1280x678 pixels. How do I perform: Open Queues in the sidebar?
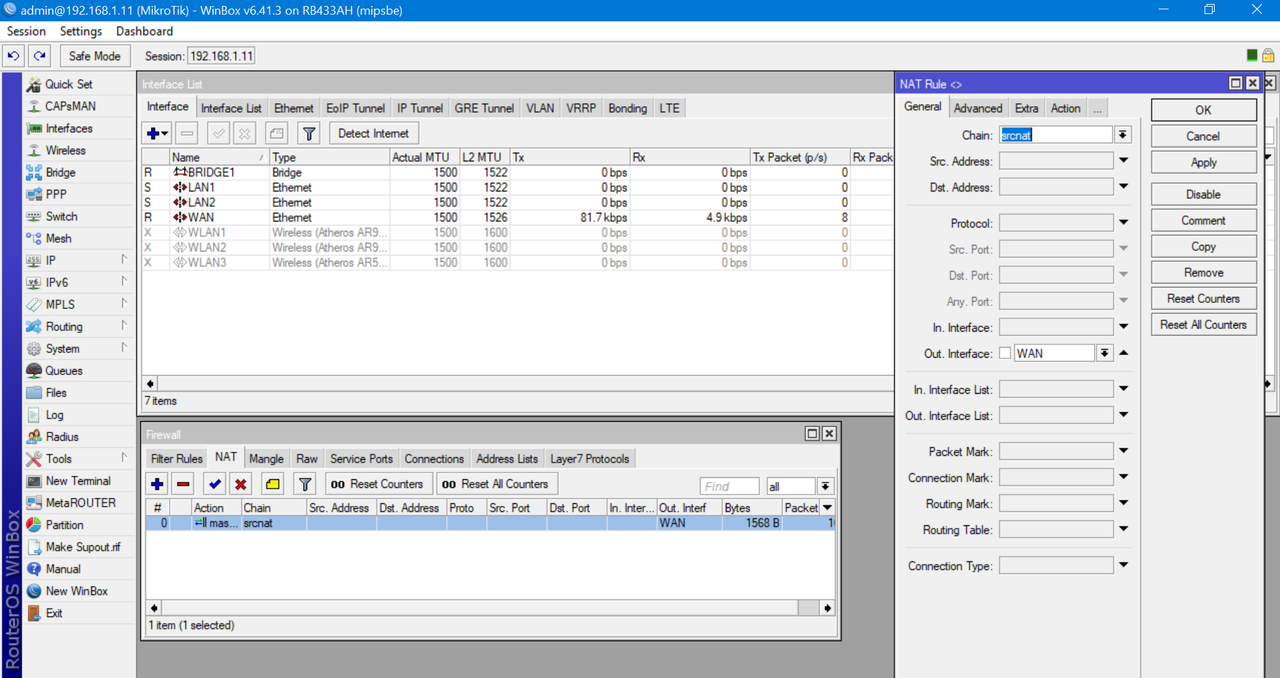click(x=63, y=370)
